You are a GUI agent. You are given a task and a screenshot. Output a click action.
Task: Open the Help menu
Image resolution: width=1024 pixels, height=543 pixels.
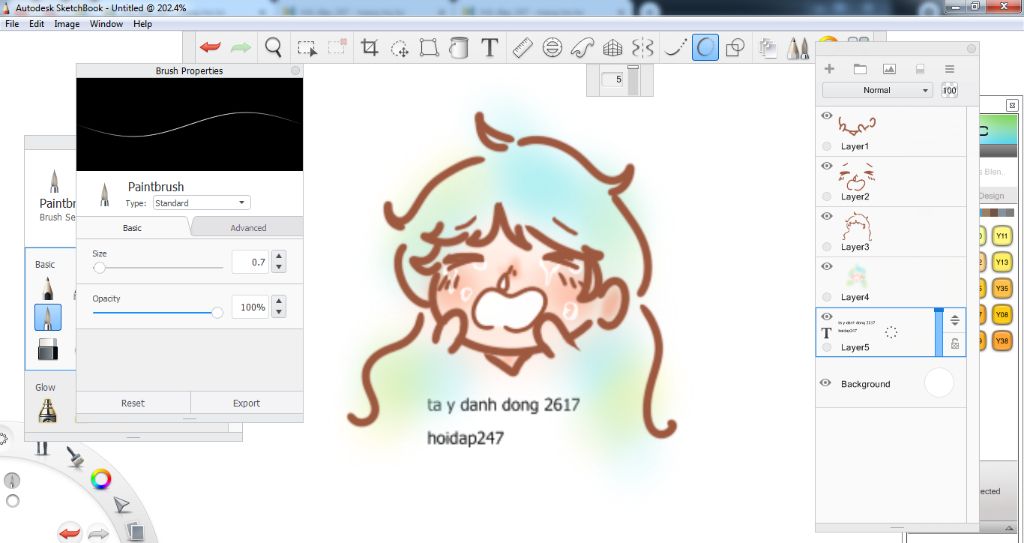tap(142, 24)
